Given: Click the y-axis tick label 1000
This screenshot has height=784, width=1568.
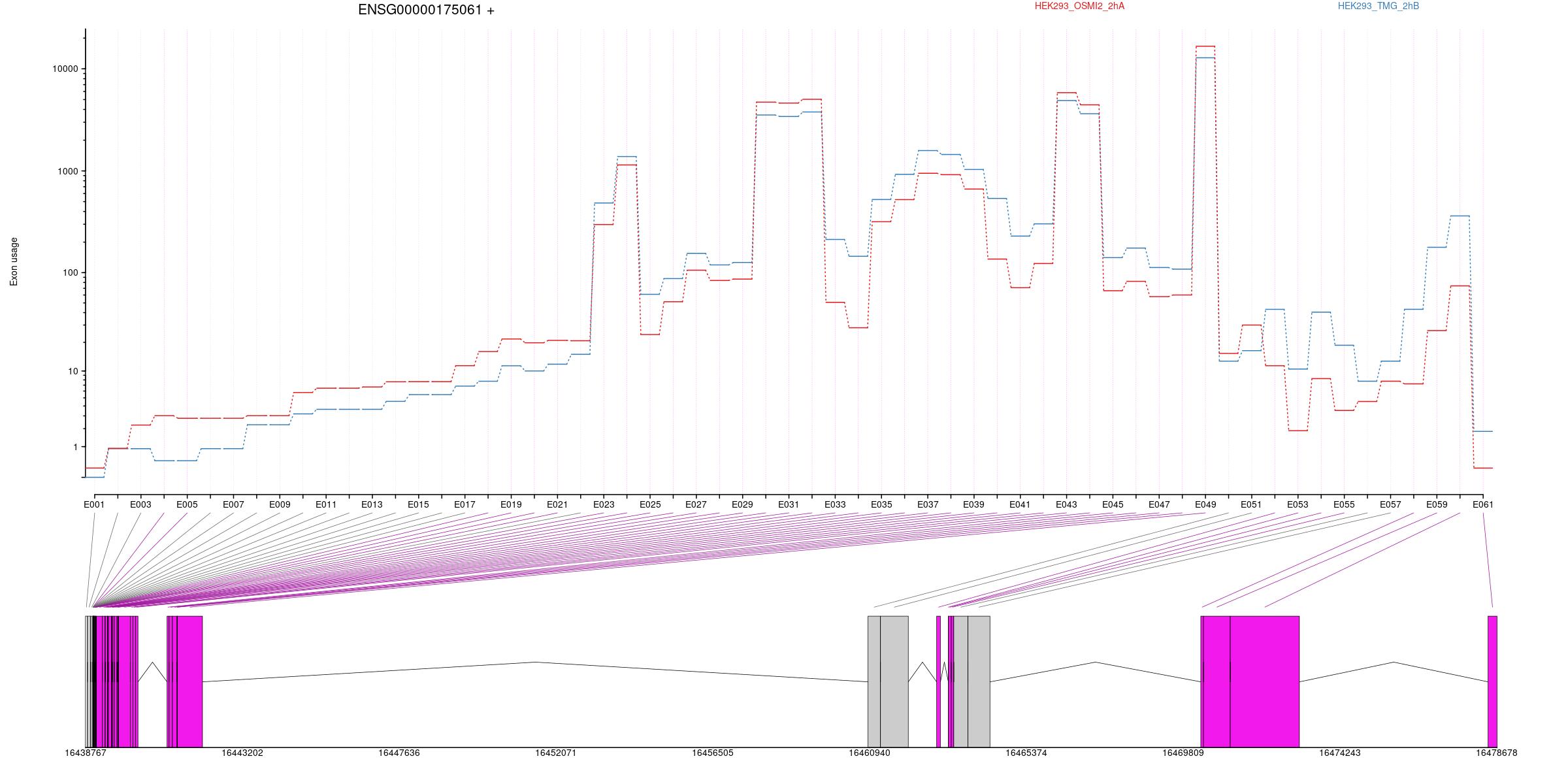Looking at the screenshot, I should point(68,171).
